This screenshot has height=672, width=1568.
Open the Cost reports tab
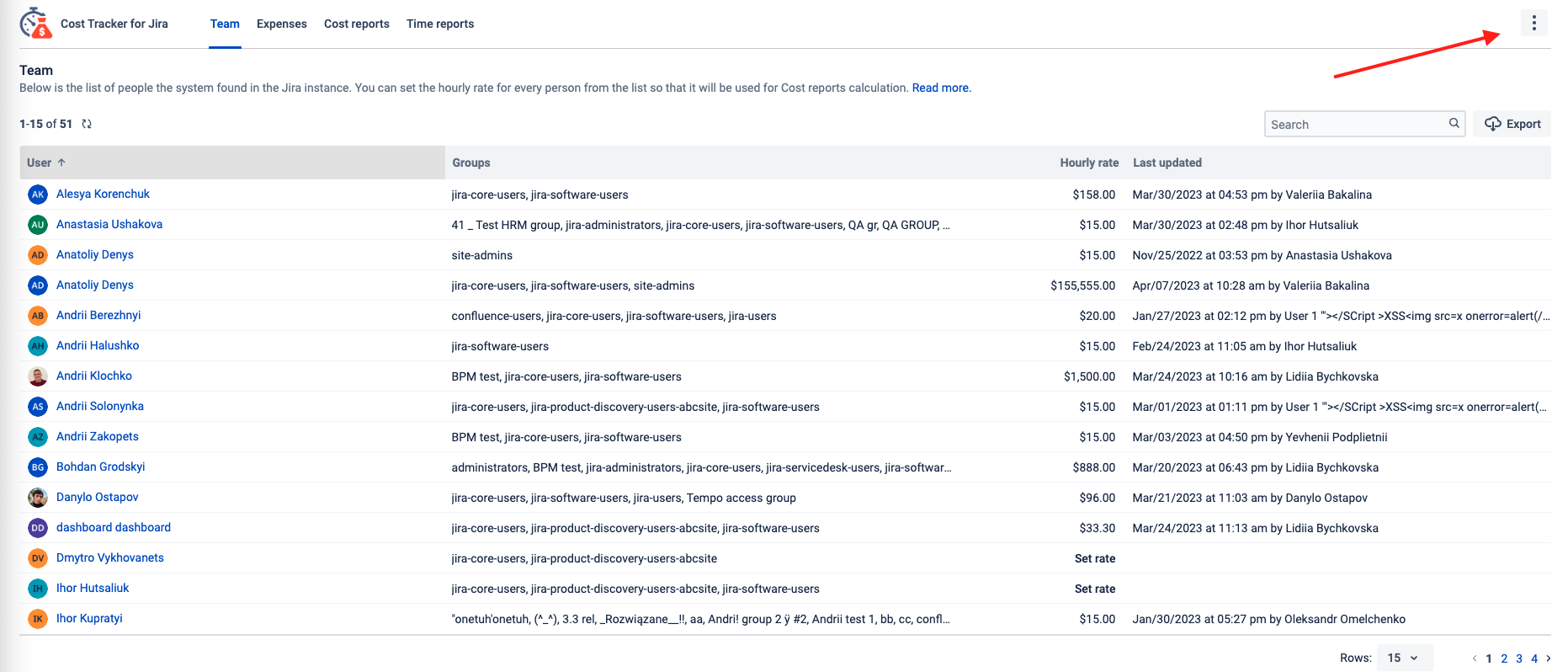(356, 24)
